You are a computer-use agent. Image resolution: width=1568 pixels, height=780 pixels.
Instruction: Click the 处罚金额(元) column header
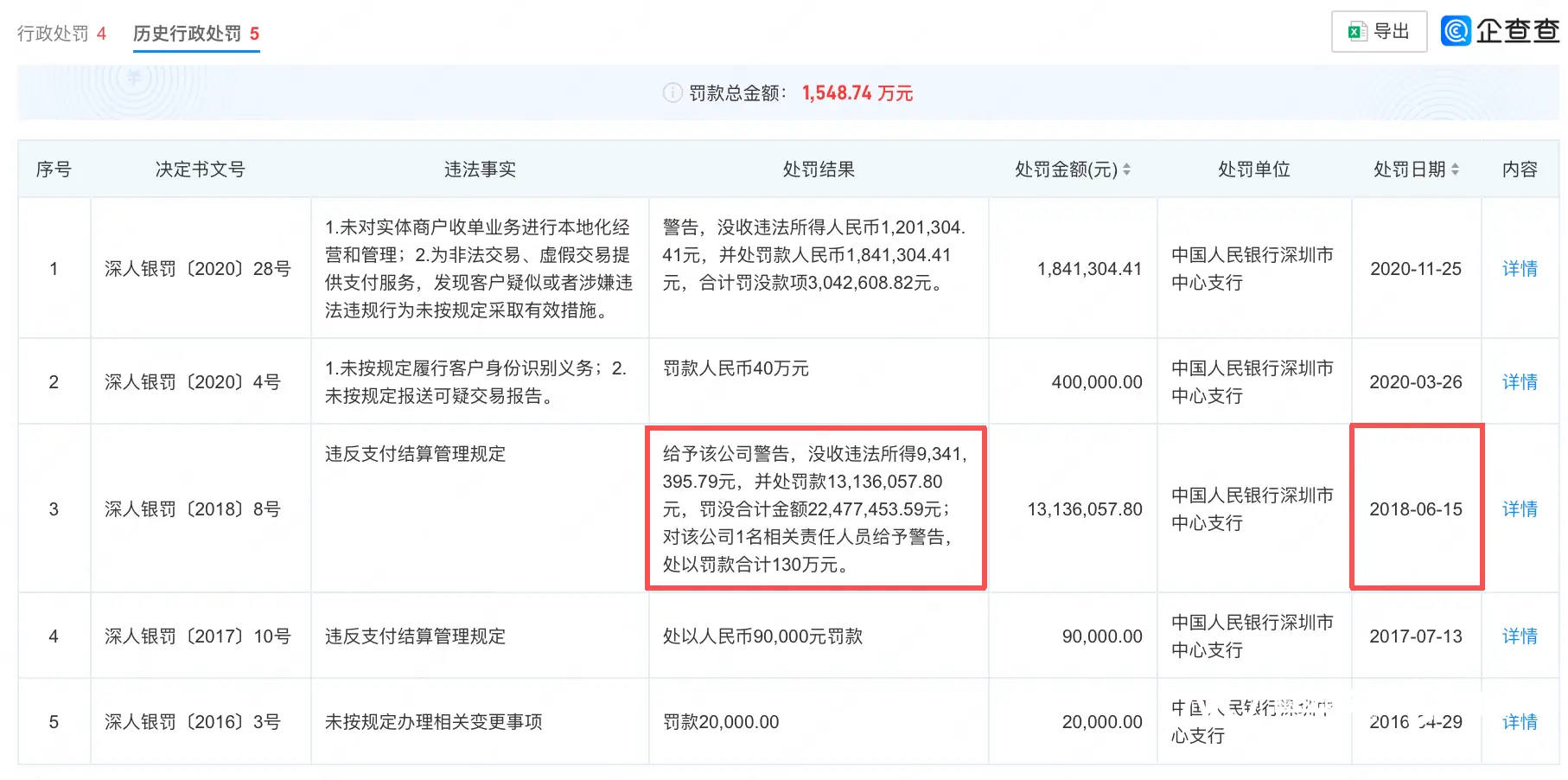1066,169
